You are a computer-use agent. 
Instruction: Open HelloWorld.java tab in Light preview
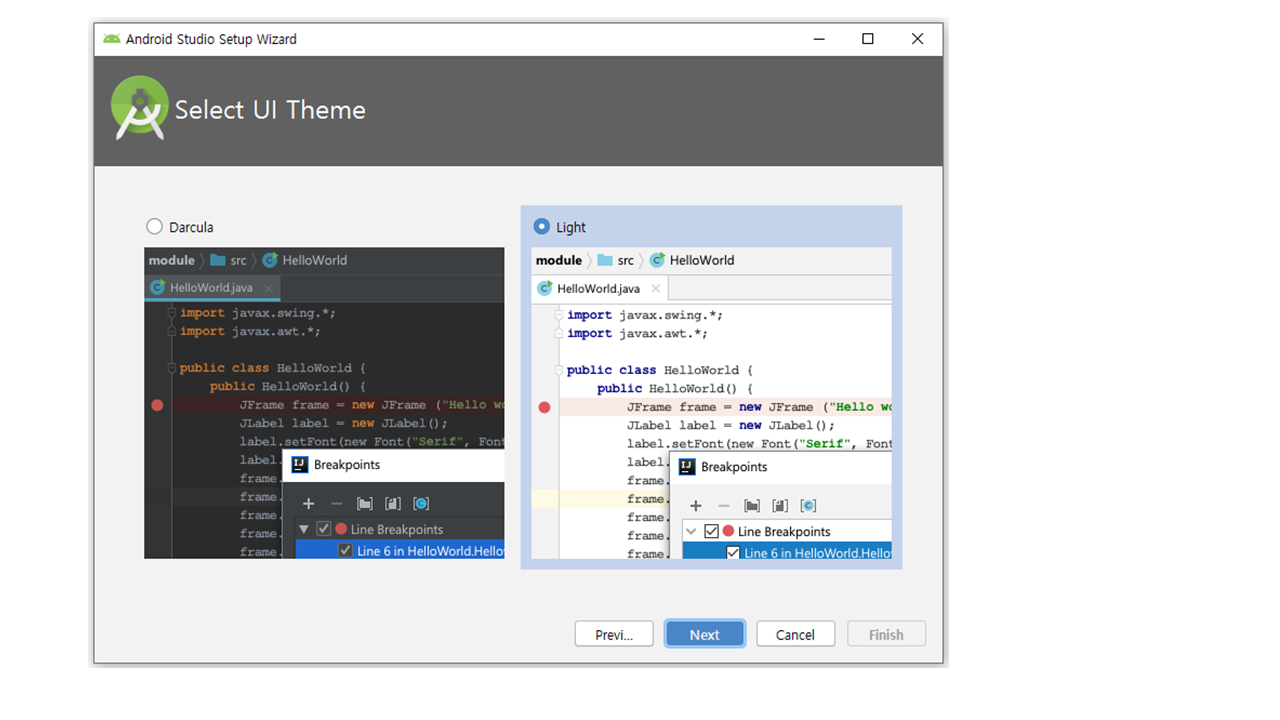pos(597,288)
